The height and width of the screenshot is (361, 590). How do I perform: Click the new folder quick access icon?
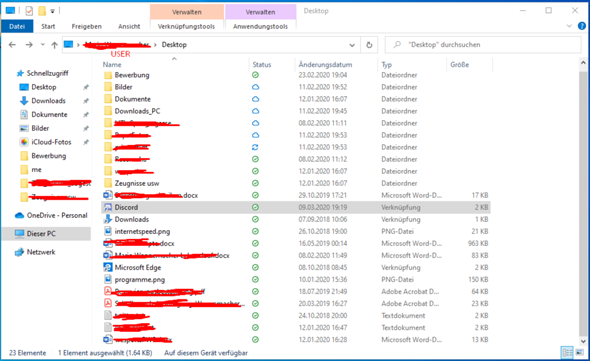(42, 11)
